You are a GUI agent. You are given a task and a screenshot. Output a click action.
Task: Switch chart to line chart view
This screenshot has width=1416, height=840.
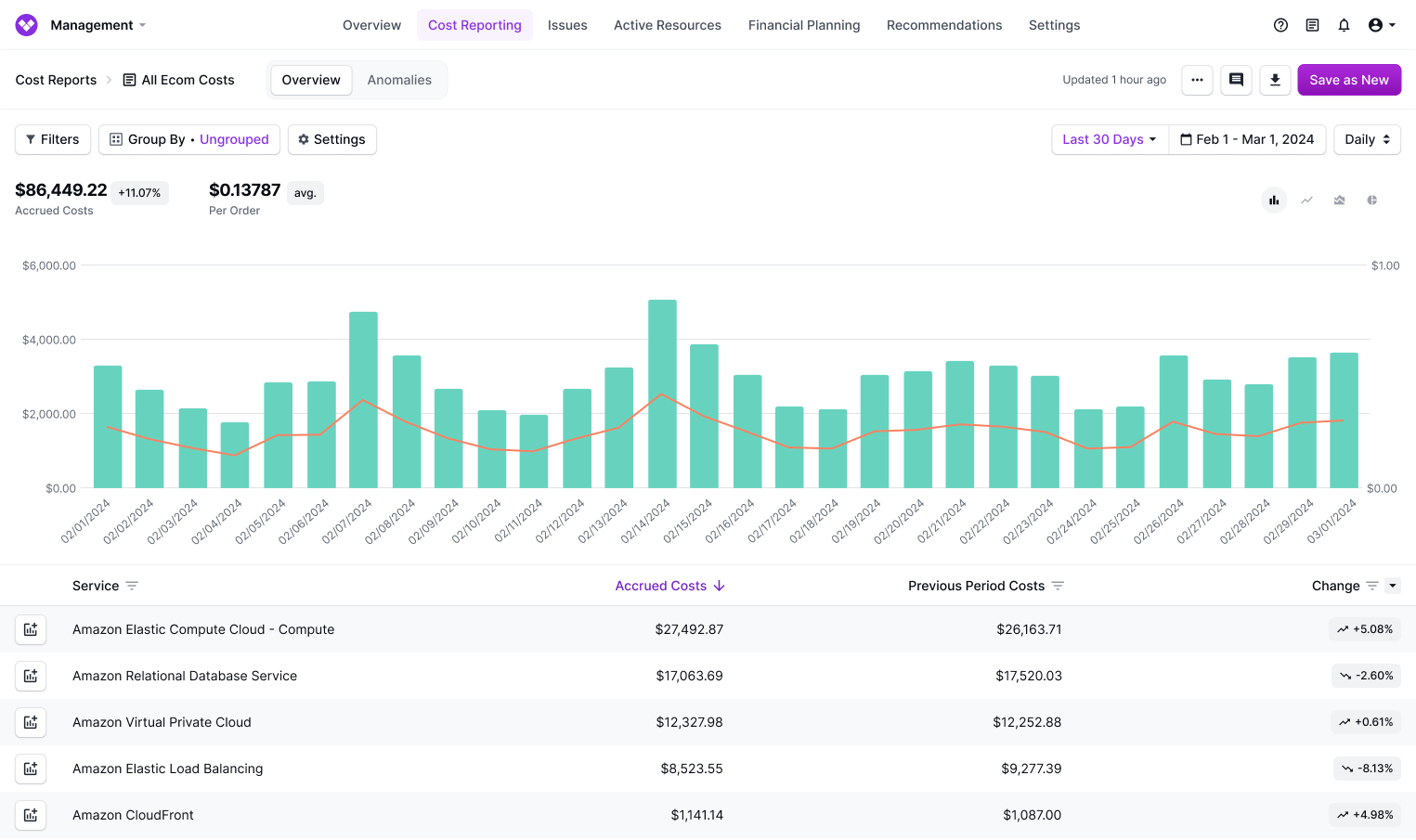pyautogui.click(x=1306, y=200)
